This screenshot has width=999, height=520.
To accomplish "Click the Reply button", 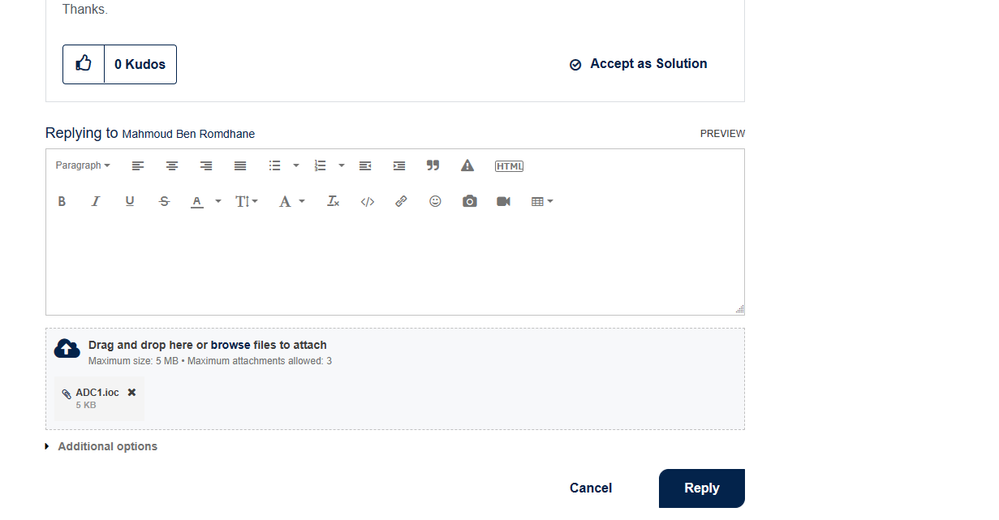I will [x=701, y=488].
